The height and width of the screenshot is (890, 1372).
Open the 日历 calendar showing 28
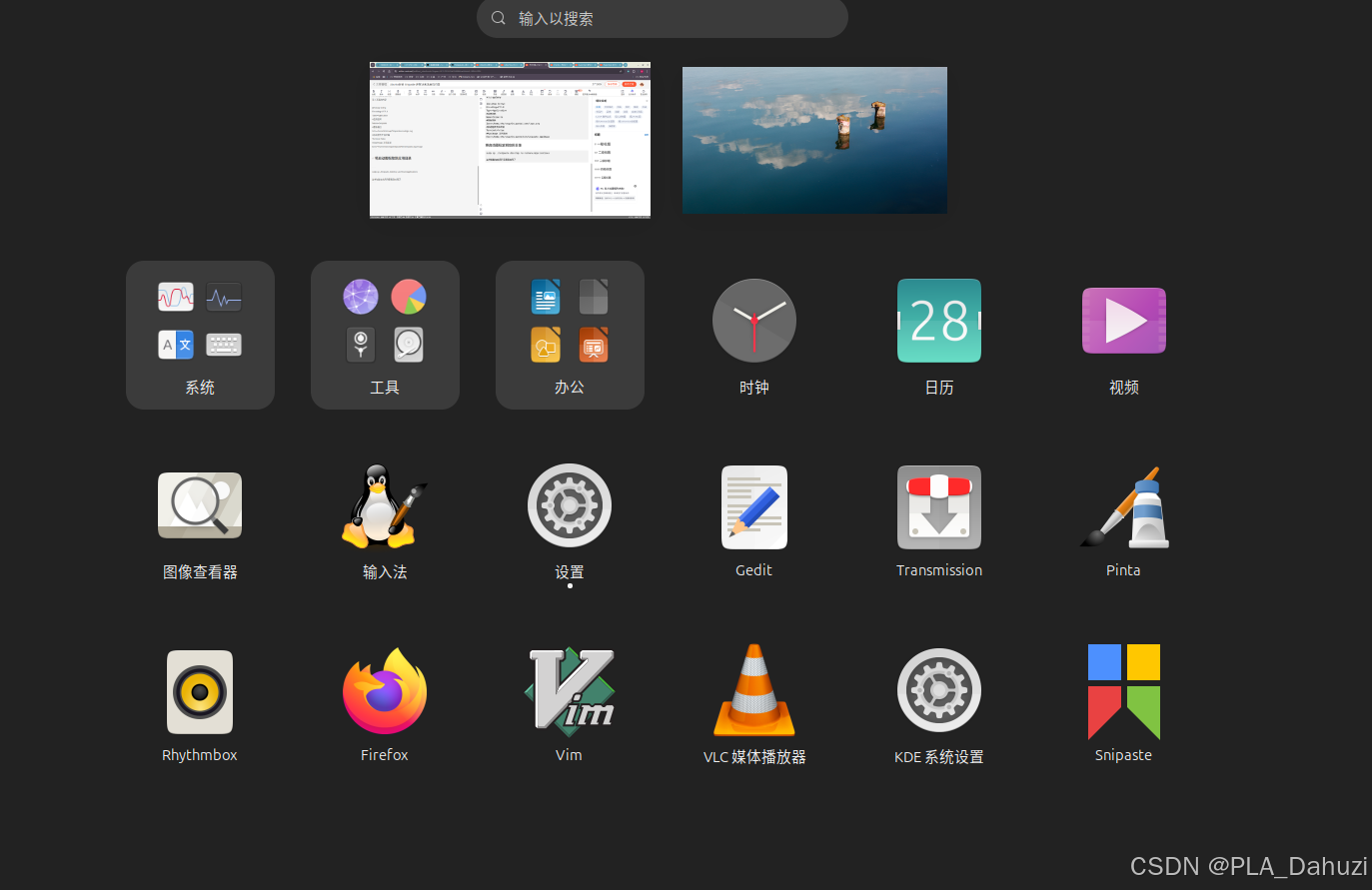938,320
